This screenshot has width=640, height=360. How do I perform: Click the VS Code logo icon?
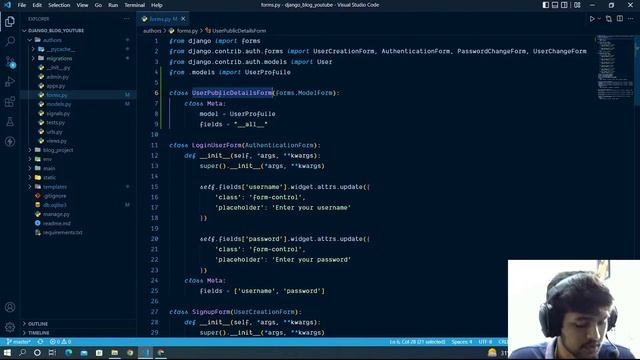(8, 5)
